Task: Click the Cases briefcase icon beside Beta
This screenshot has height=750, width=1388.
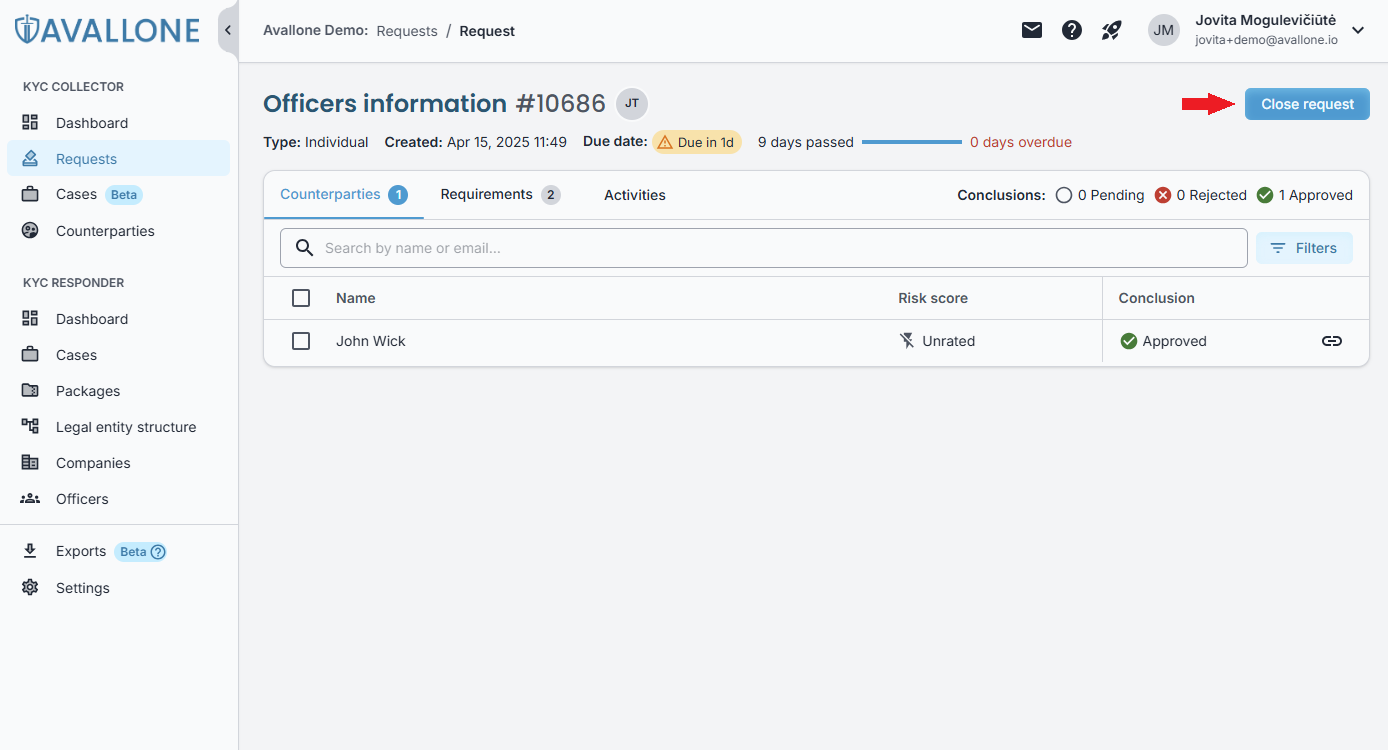Action: pyautogui.click(x=30, y=194)
